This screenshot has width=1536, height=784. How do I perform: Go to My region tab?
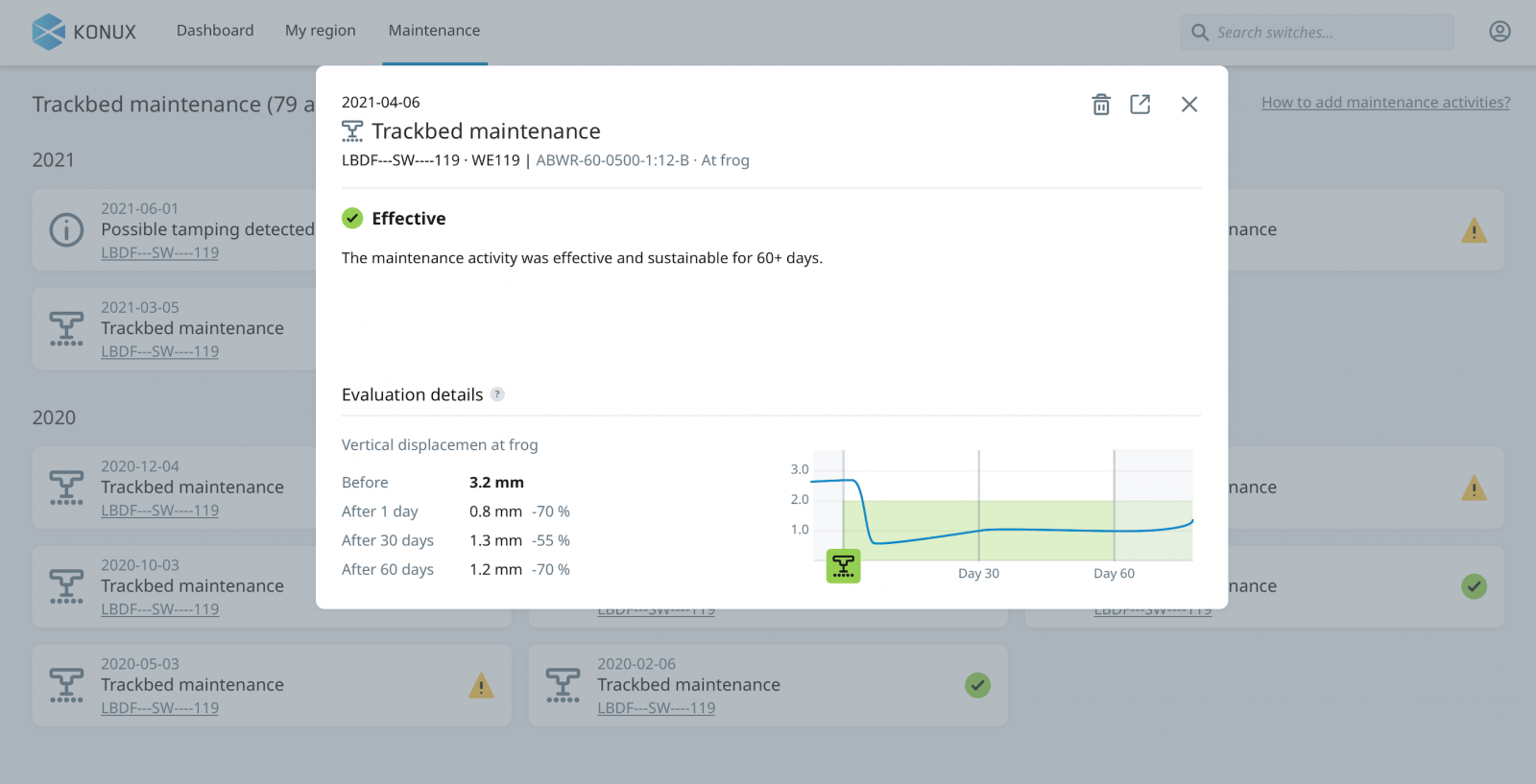click(x=320, y=31)
